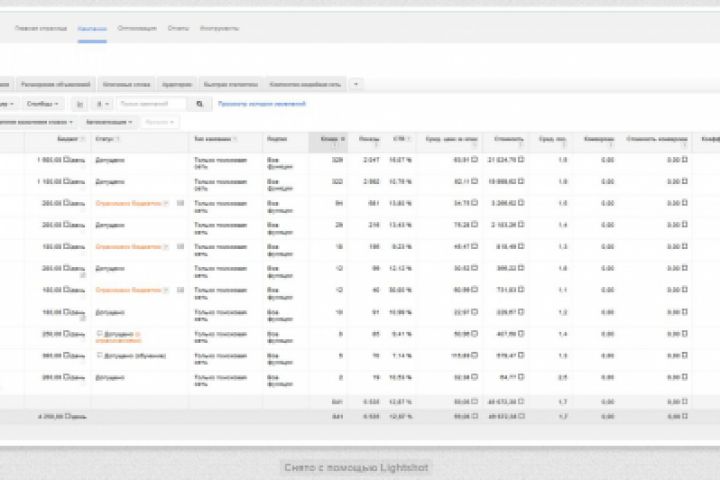Select the Аудитории sub-tab
Viewport: 720px width, 480px height.
(x=177, y=85)
